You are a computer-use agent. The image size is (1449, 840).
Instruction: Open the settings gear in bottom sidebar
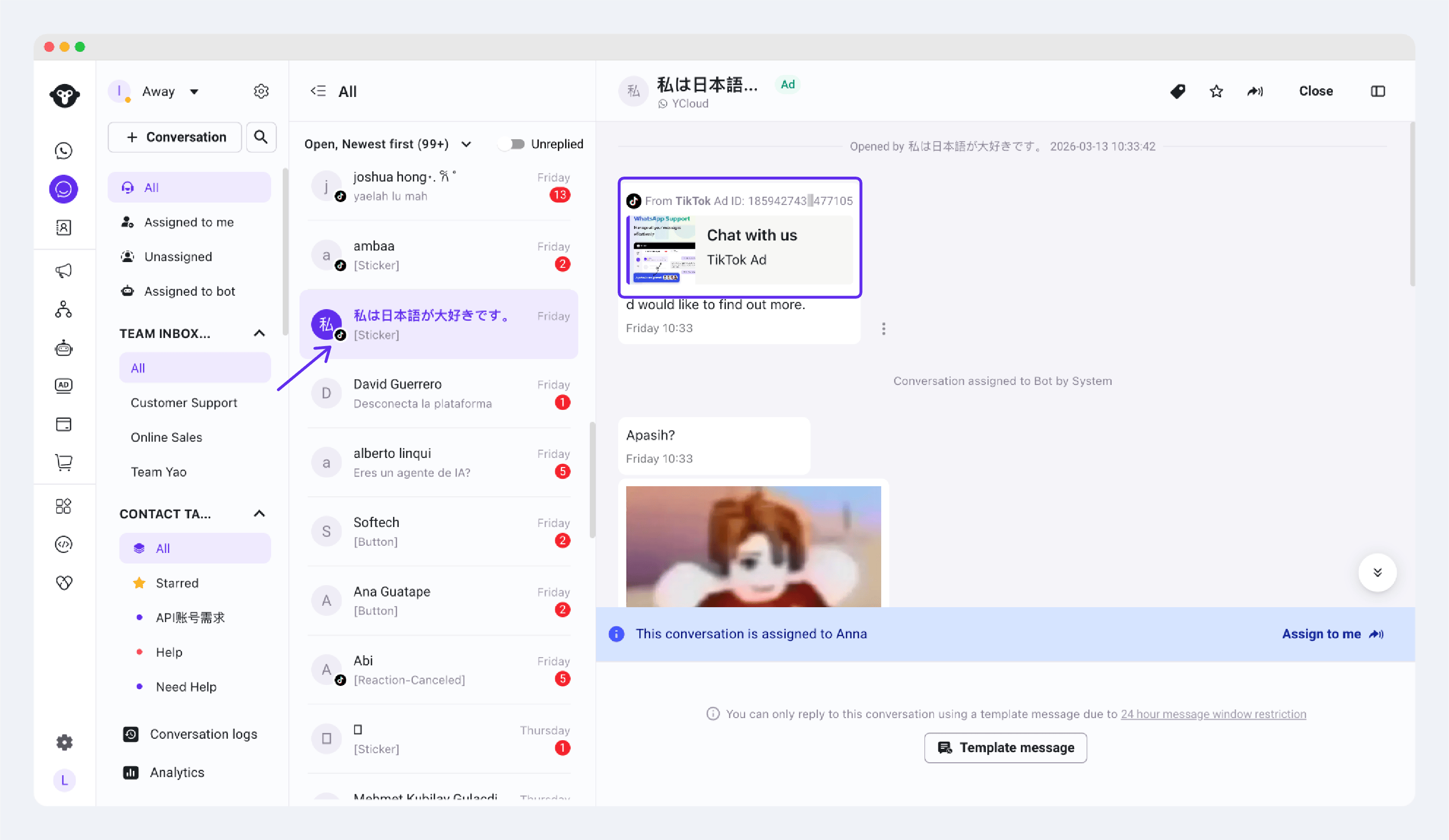pyautogui.click(x=64, y=742)
